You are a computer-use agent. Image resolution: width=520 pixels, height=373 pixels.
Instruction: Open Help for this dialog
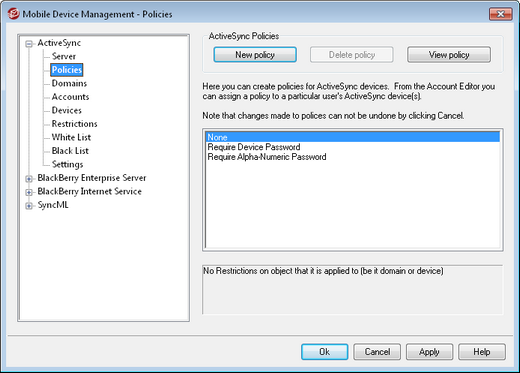coord(482,352)
